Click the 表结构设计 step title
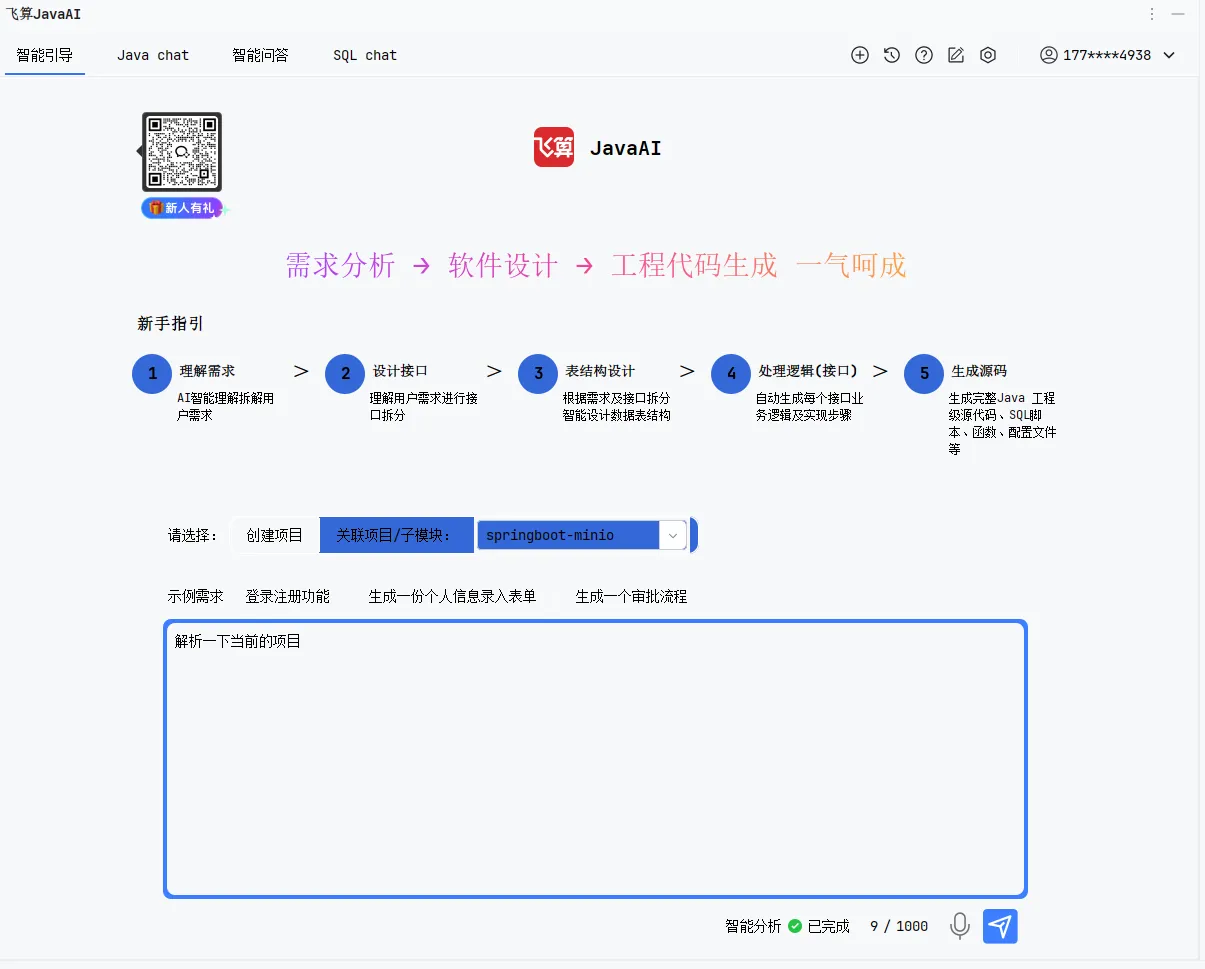This screenshot has height=969, width=1205. pyautogui.click(x=600, y=371)
